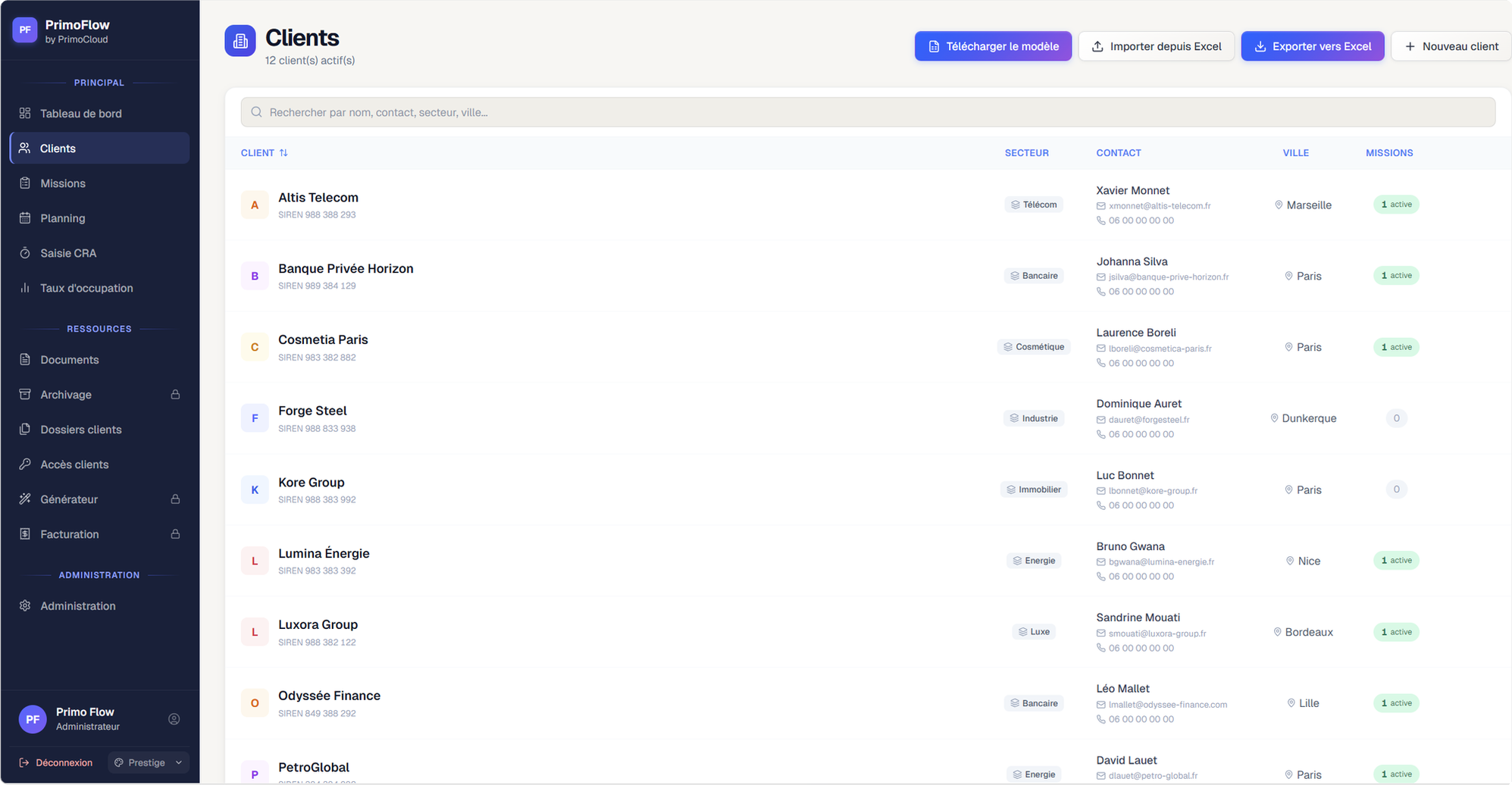Click the PrimoFlow PF logo icon
The width and height of the screenshot is (1512, 785).
point(25,30)
